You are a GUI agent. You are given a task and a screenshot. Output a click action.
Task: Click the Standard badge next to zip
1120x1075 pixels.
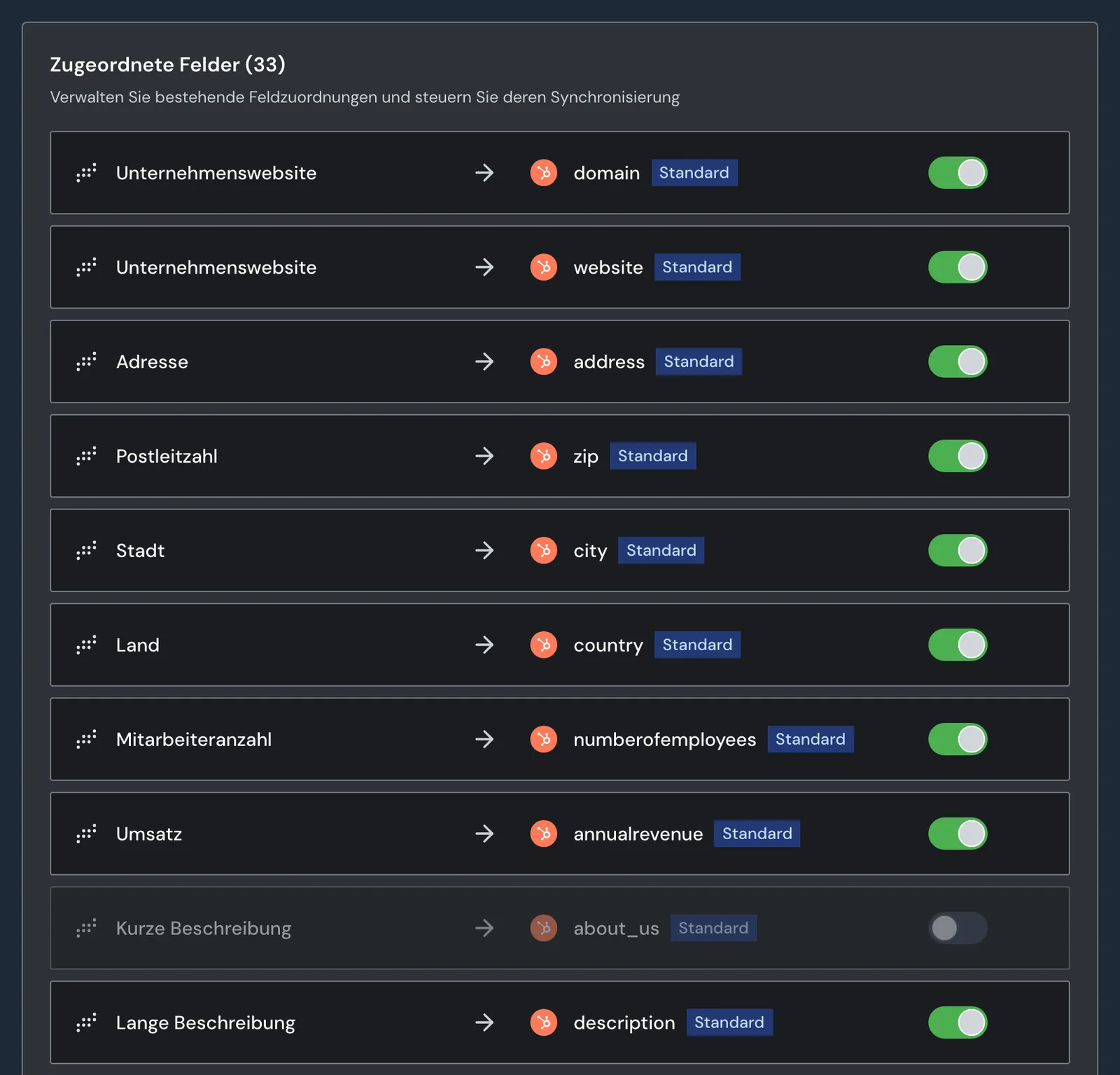click(653, 456)
